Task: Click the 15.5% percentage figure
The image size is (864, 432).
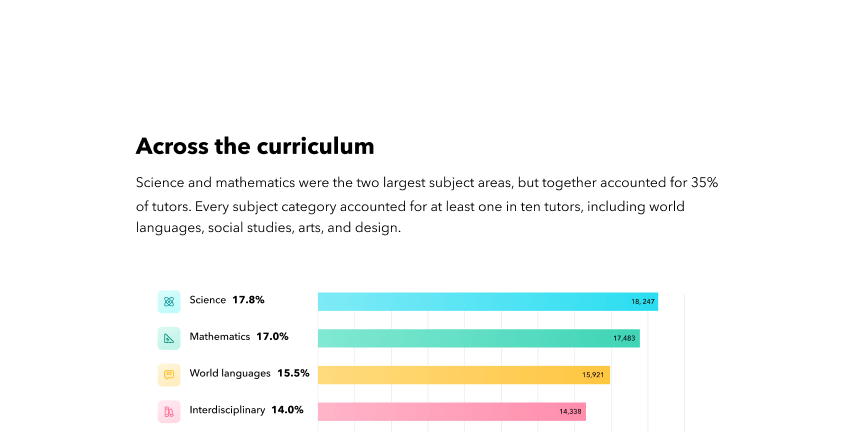Action: 293,373
